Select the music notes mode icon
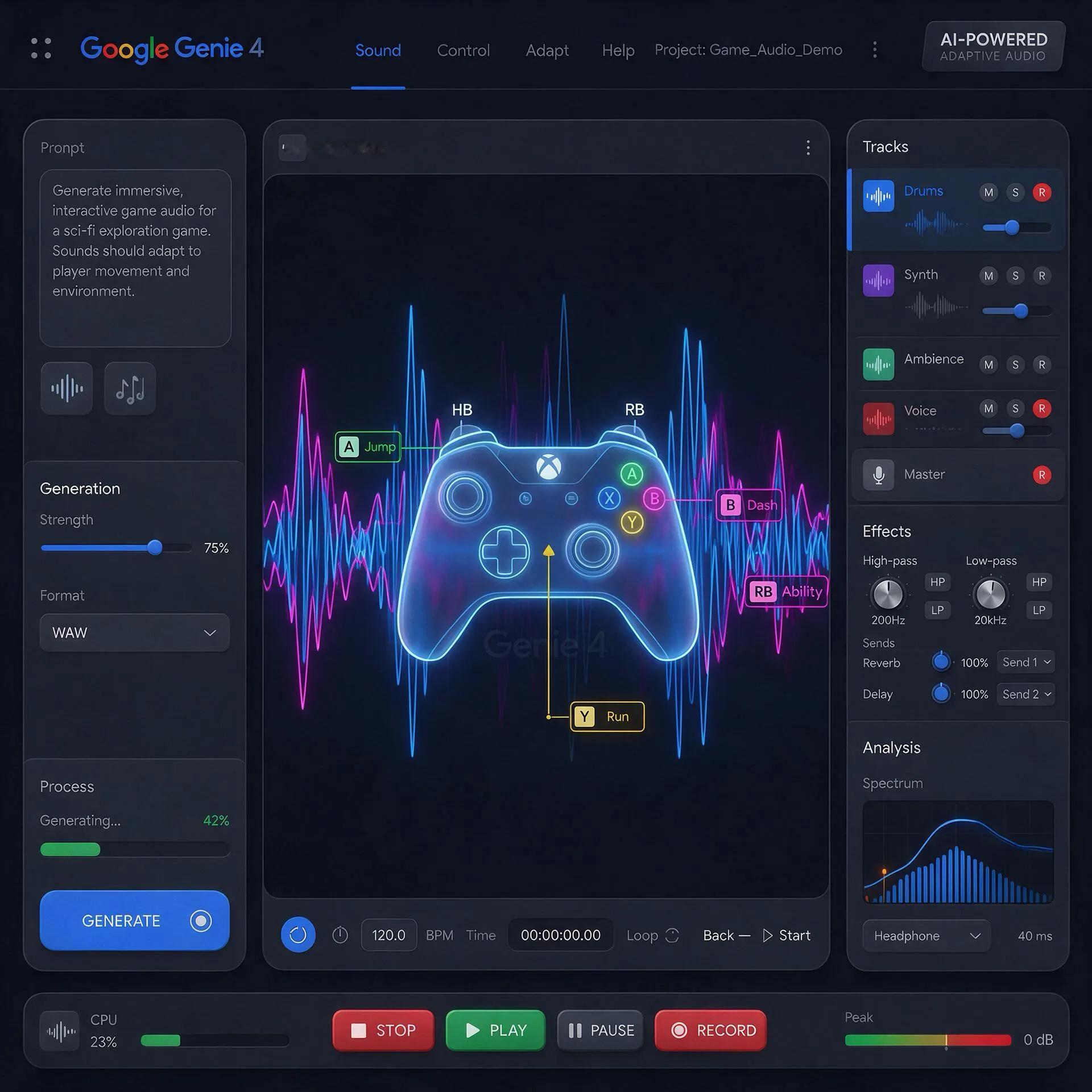Image resolution: width=1092 pixels, height=1092 pixels. 130,388
